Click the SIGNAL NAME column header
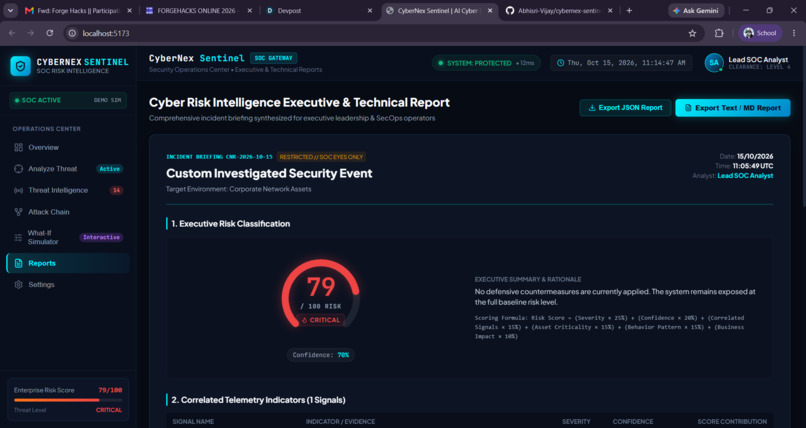 click(x=193, y=421)
